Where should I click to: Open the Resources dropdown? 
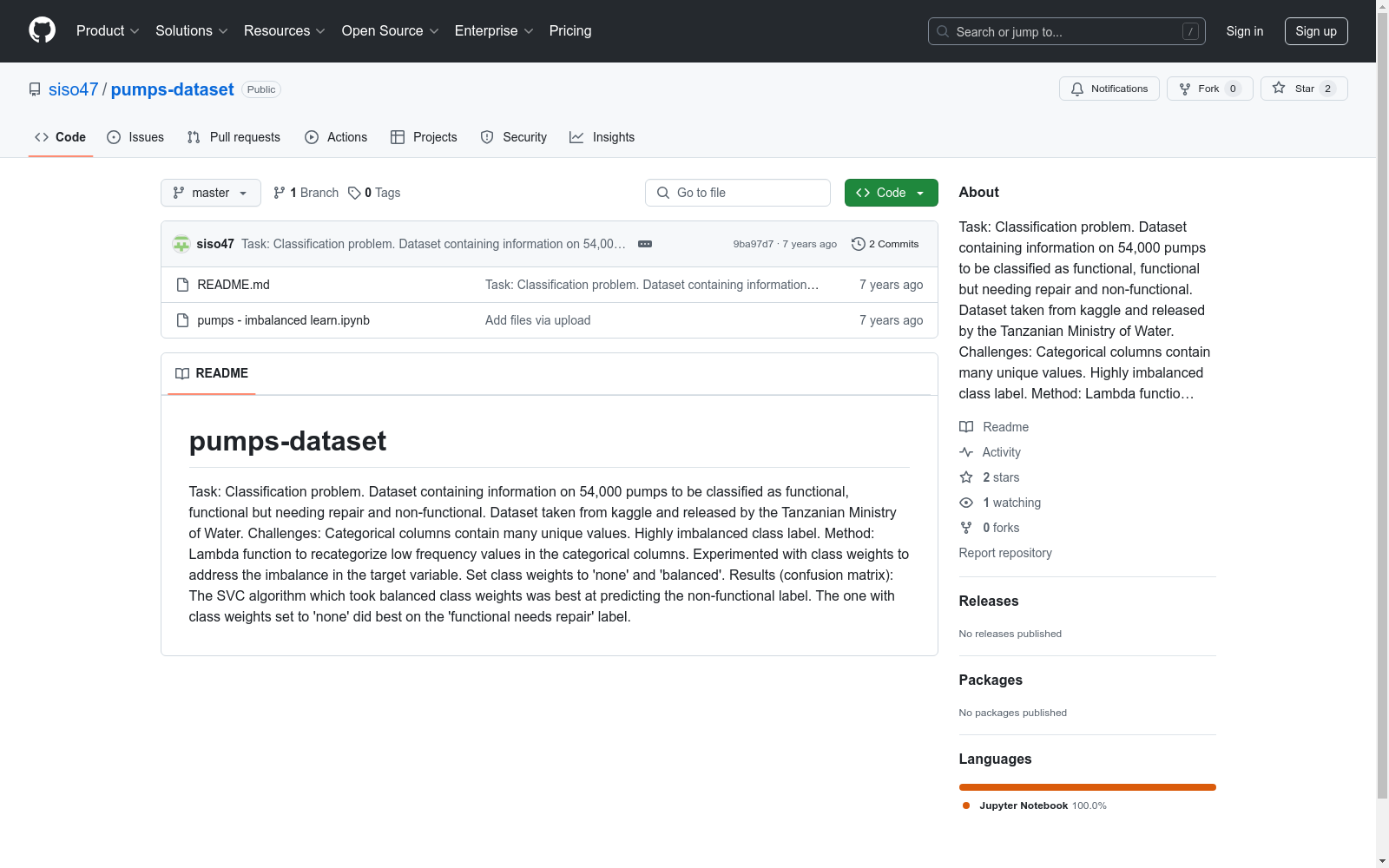285,30
